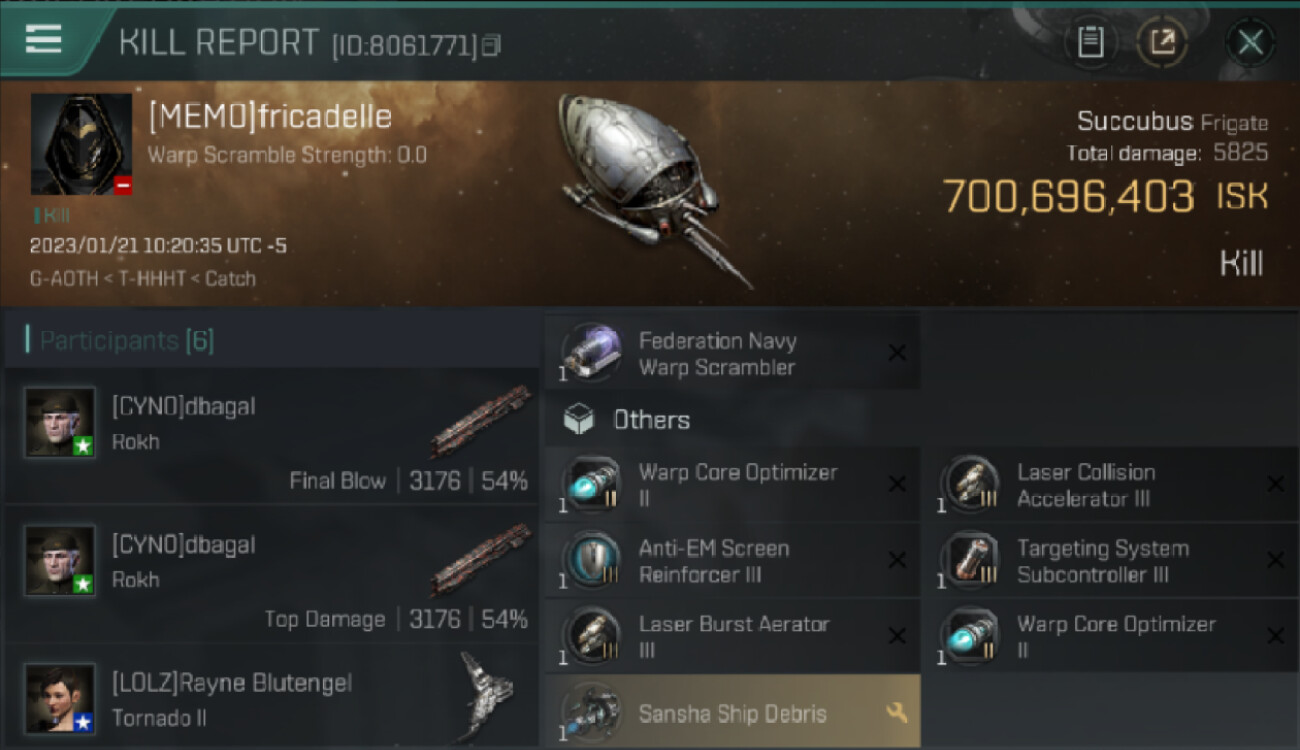Open the clipboard notes icon
The image size is (1300, 750).
click(x=1090, y=42)
